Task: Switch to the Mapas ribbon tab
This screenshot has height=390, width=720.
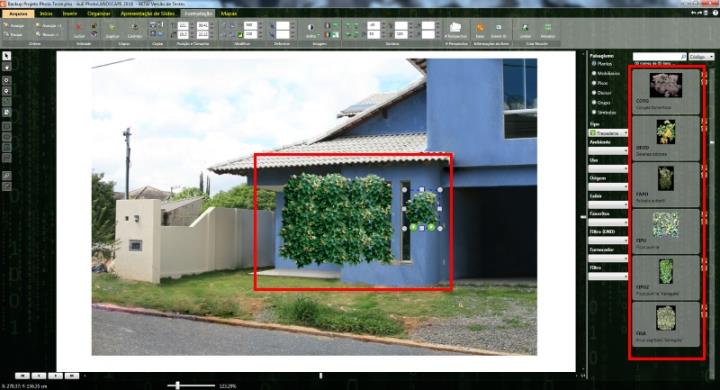Action: coord(229,14)
